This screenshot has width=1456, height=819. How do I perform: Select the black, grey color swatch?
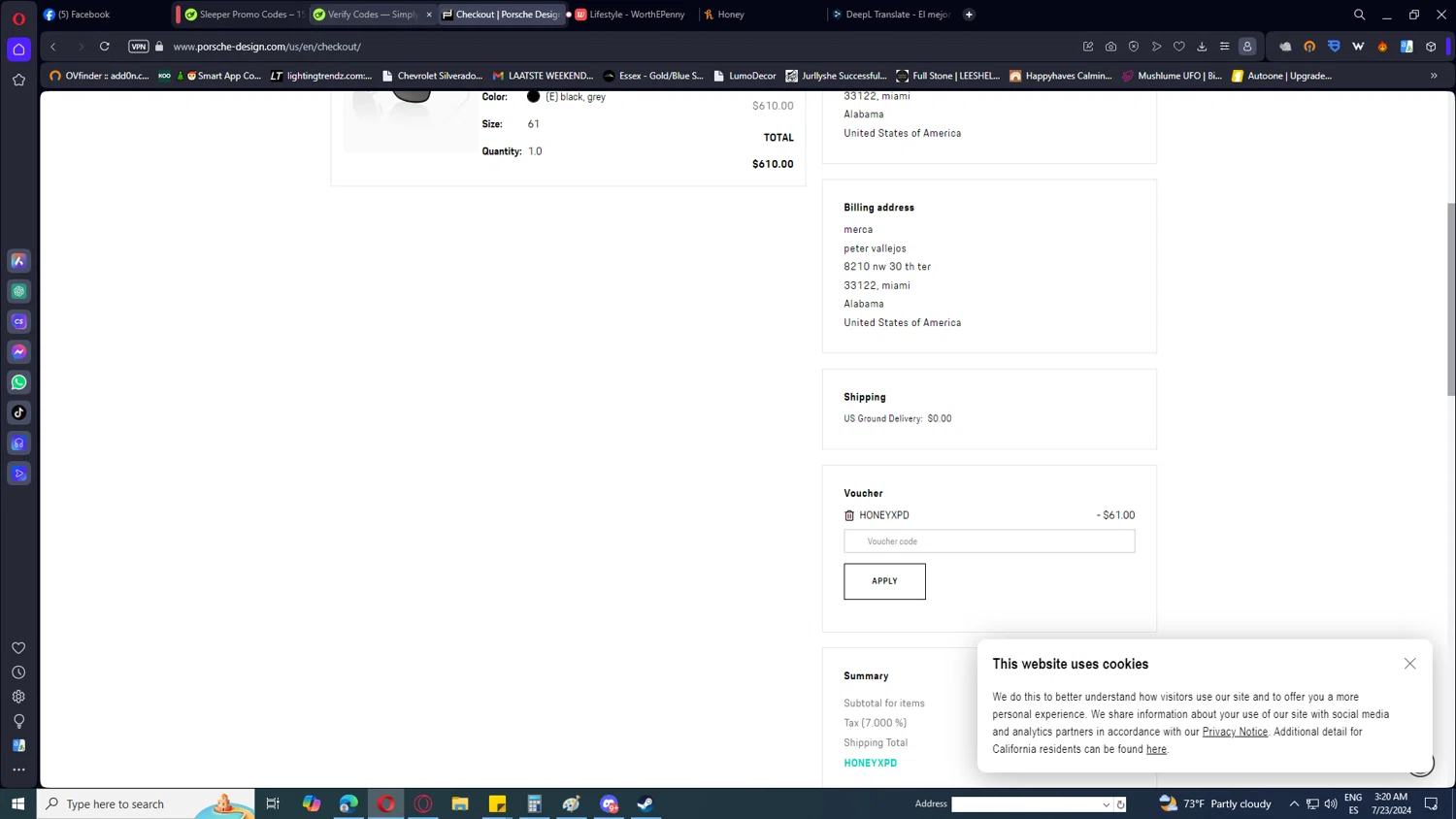[533, 96]
